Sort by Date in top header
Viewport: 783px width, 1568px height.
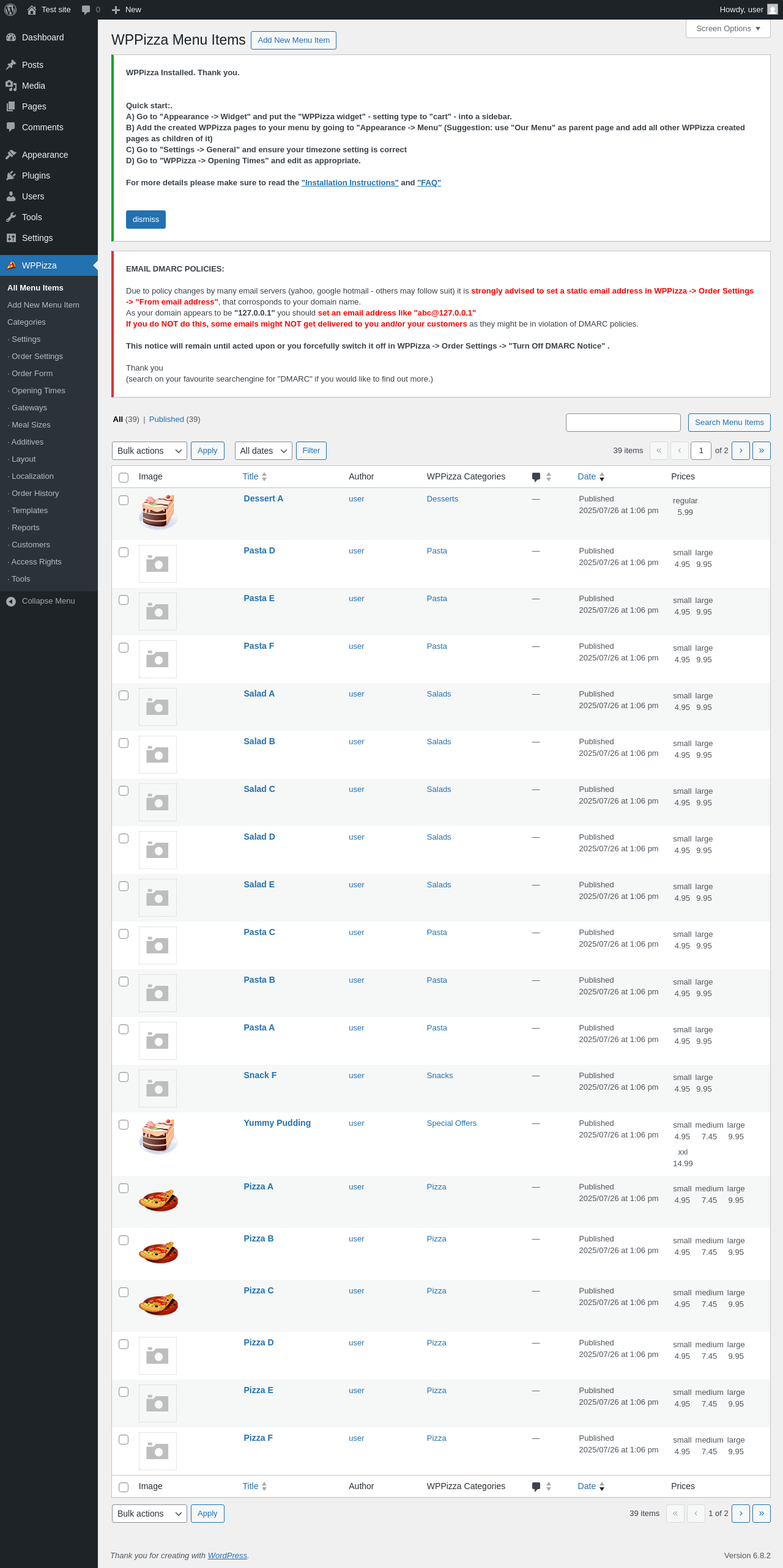coord(591,476)
